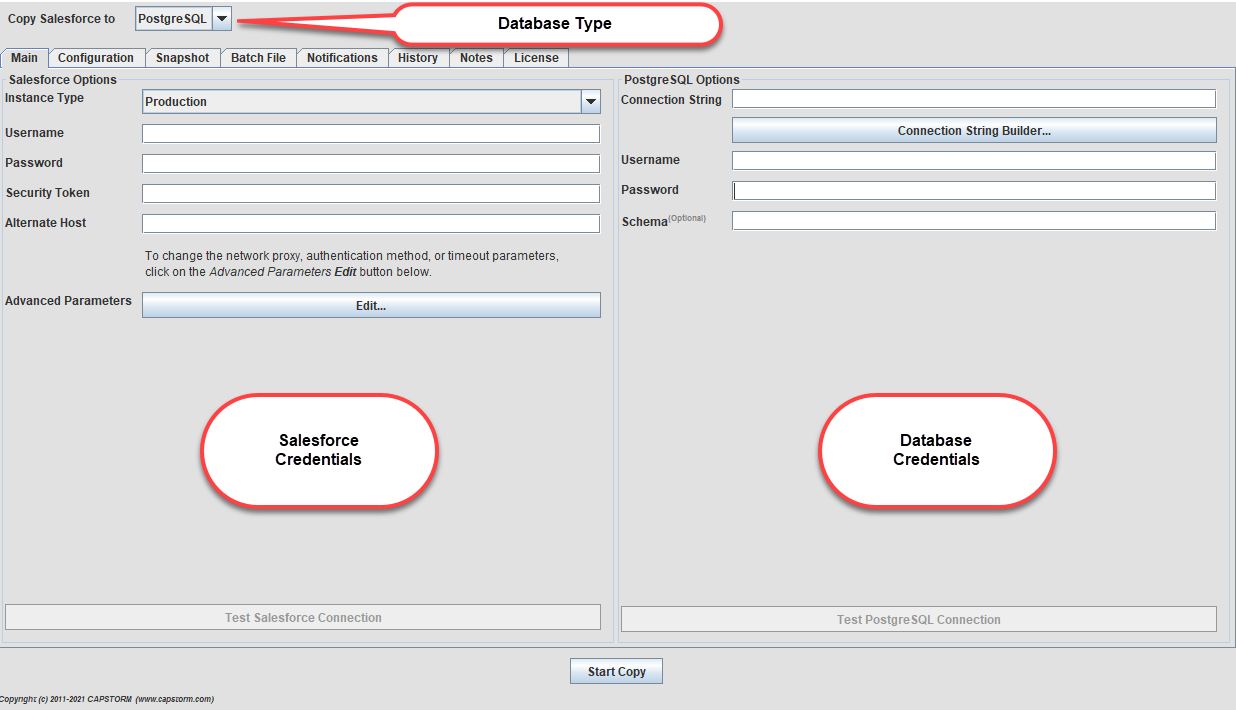Image resolution: width=1236 pixels, height=710 pixels.
Task: Switch to the Main tab
Action: (x=24, y=58)
